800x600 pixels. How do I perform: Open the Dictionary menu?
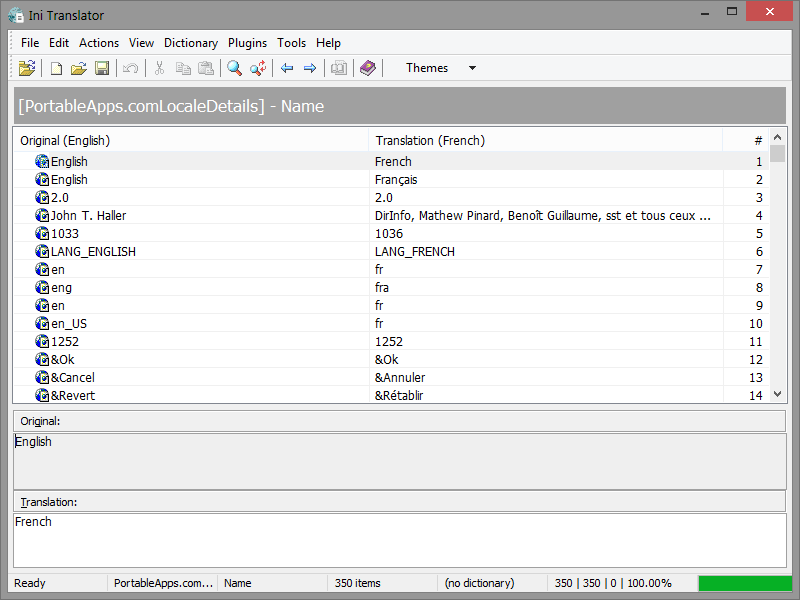pos(190,43)
